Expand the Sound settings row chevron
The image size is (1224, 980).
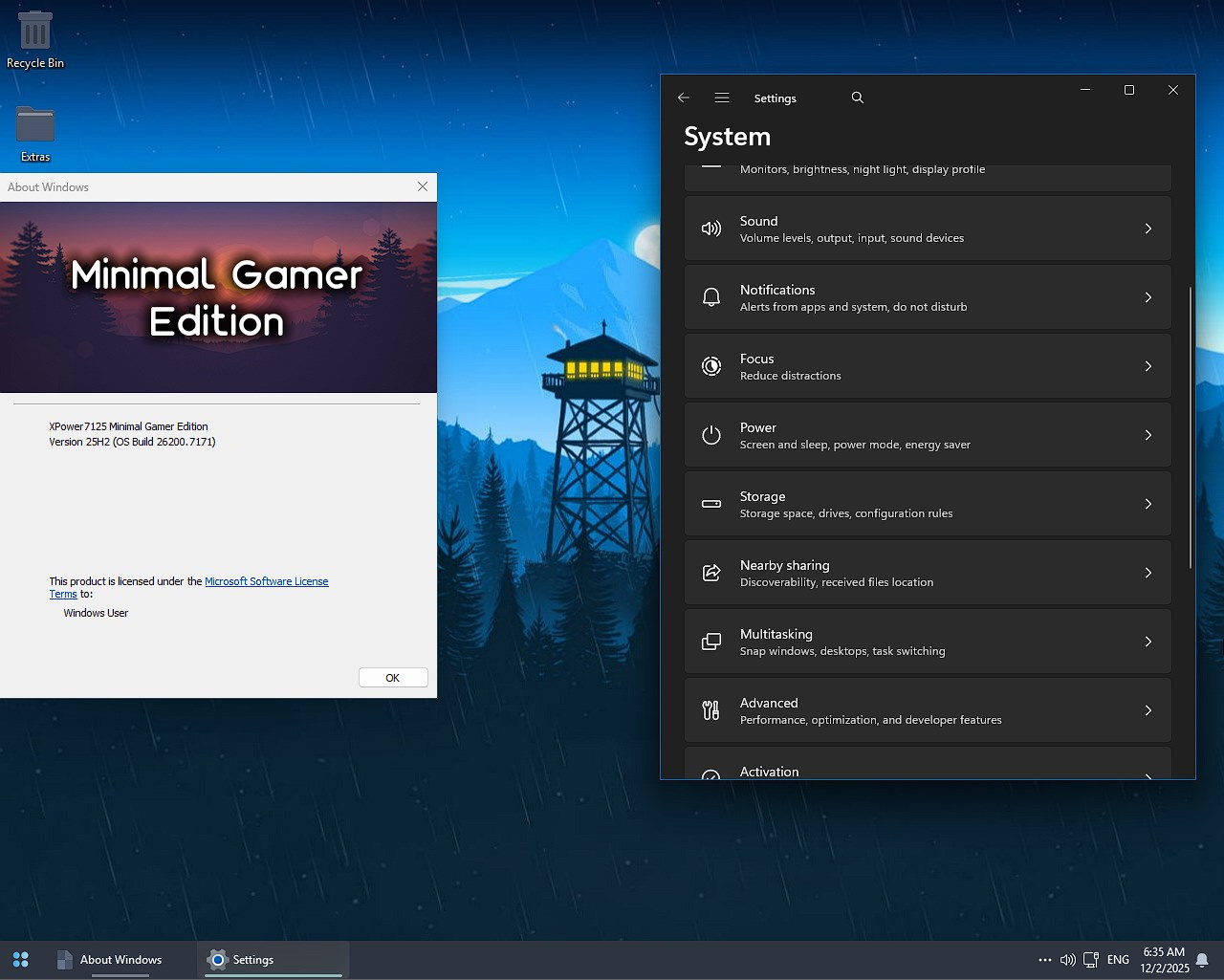click(x=1148, y=229)
